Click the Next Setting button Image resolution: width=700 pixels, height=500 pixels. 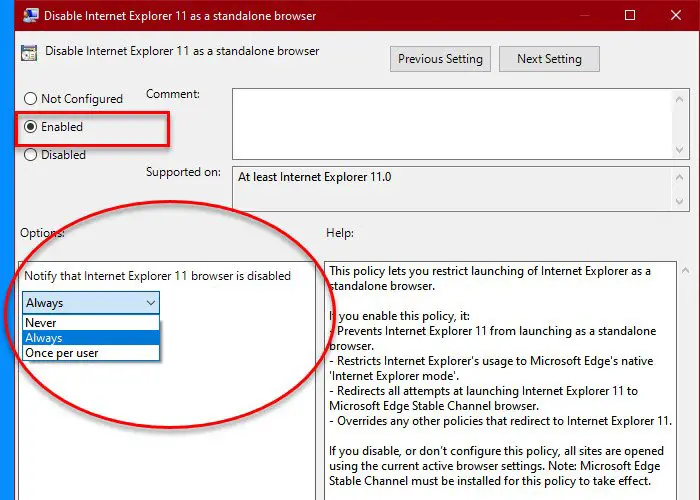[x=549, y=59]
